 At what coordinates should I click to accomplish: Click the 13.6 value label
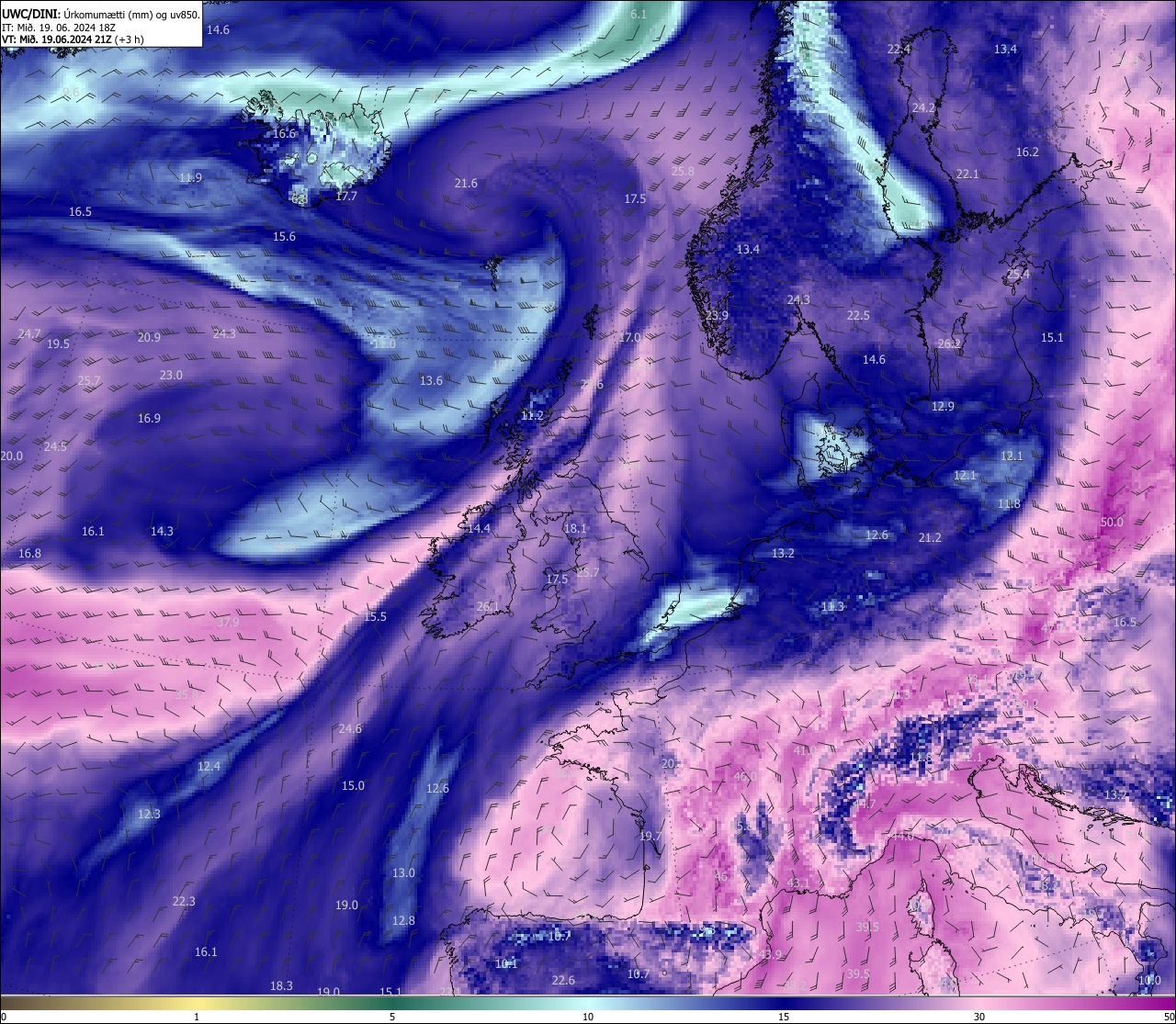pos(431,381)
